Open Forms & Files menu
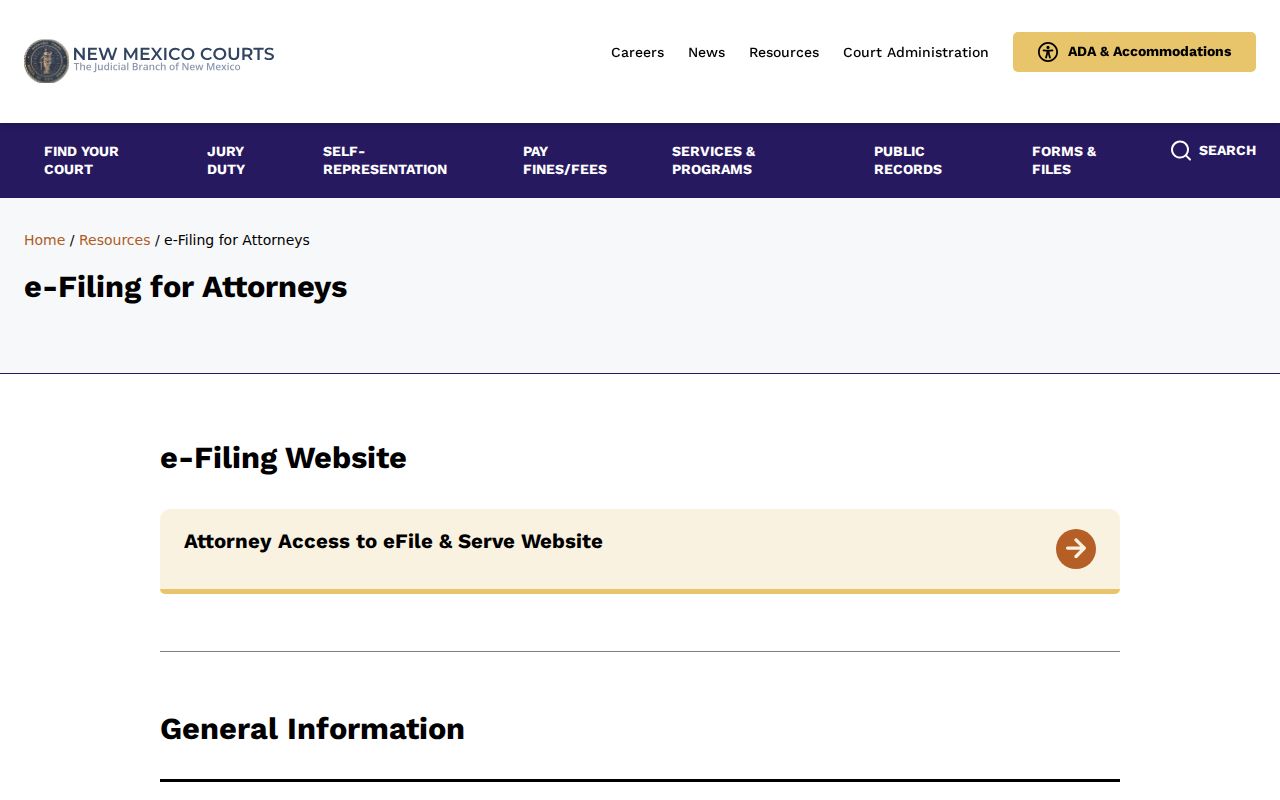Viewport: 1280px width, 800px height. point(1064,160)
